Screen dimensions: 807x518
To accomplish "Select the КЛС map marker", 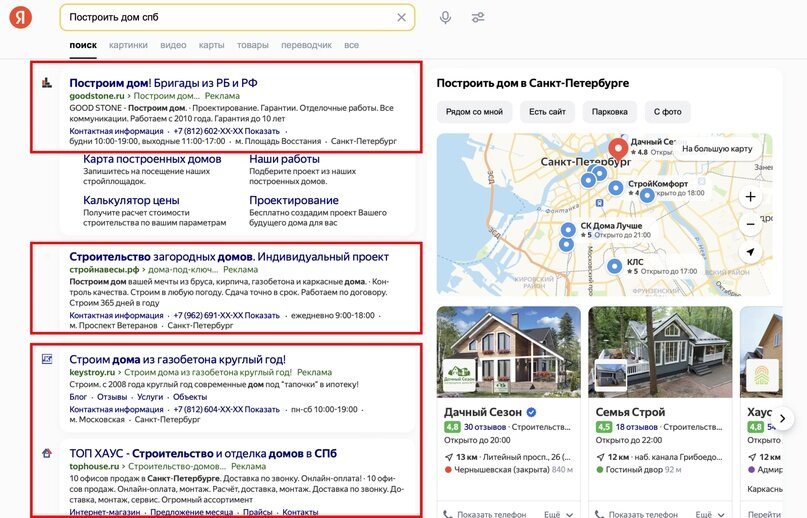I will pos(614,266).
